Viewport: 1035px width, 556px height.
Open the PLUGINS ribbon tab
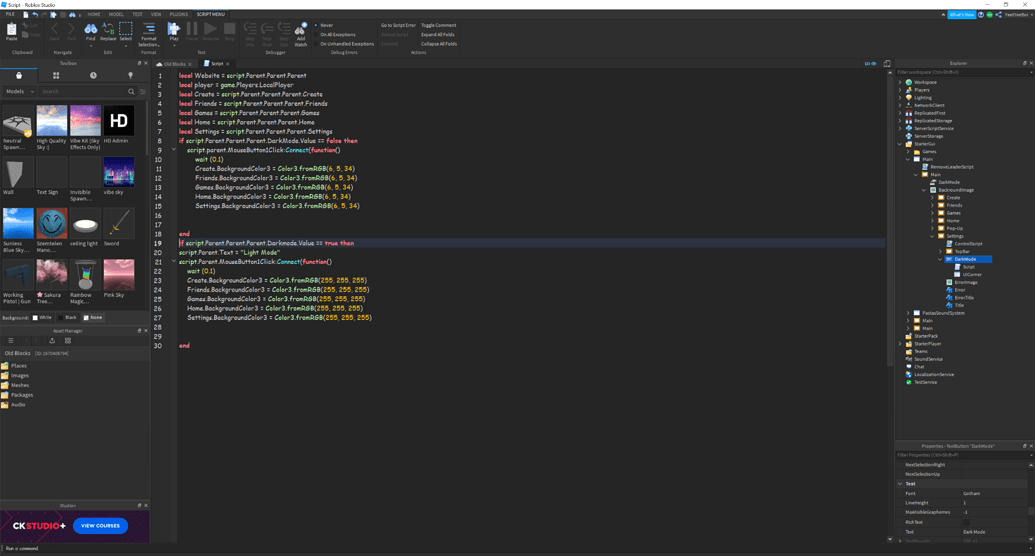pos(179,14)
